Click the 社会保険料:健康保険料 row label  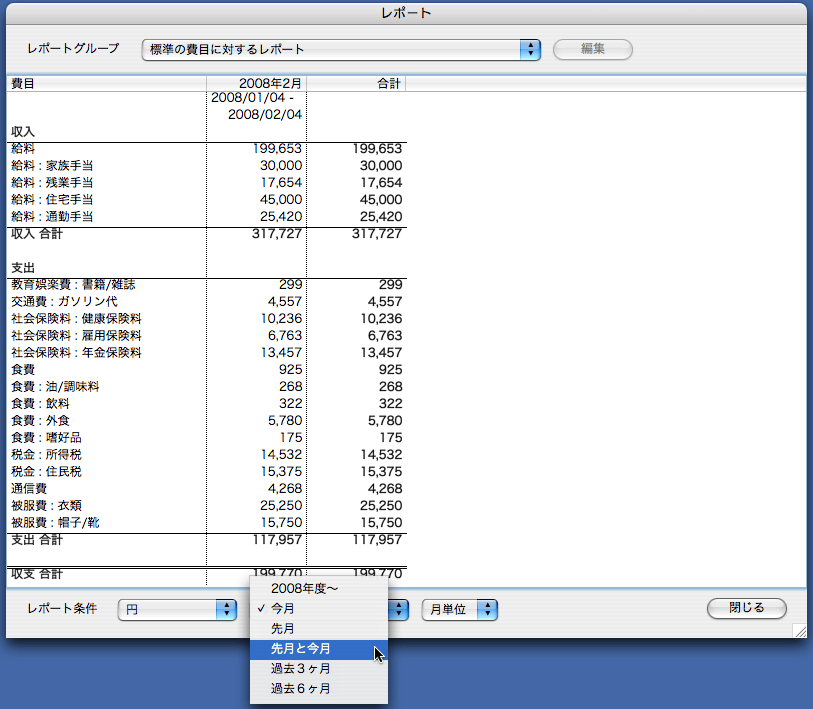[76, 319]
